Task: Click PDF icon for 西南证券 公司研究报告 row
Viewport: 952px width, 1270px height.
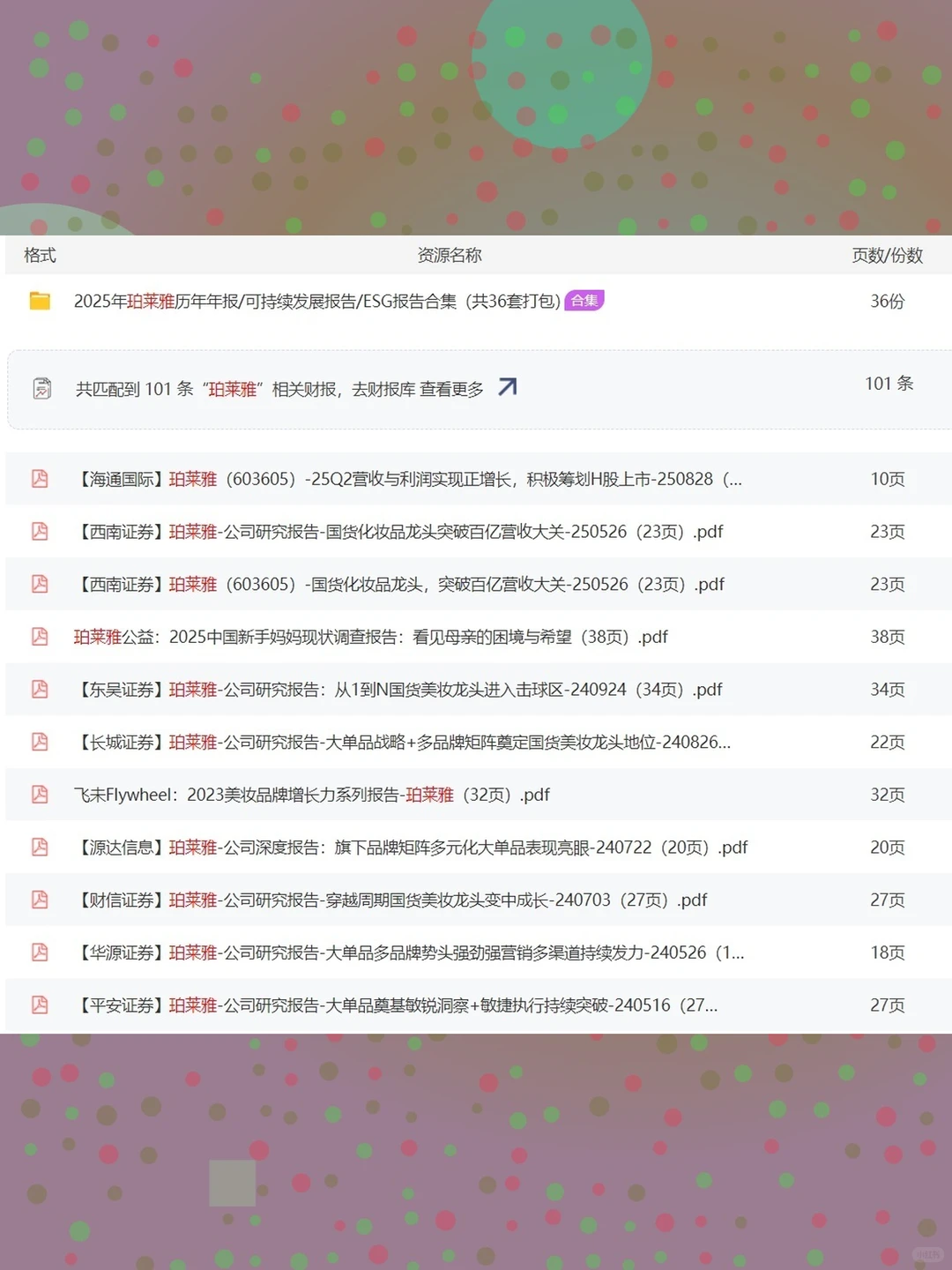Action: [x=40, y=532]
